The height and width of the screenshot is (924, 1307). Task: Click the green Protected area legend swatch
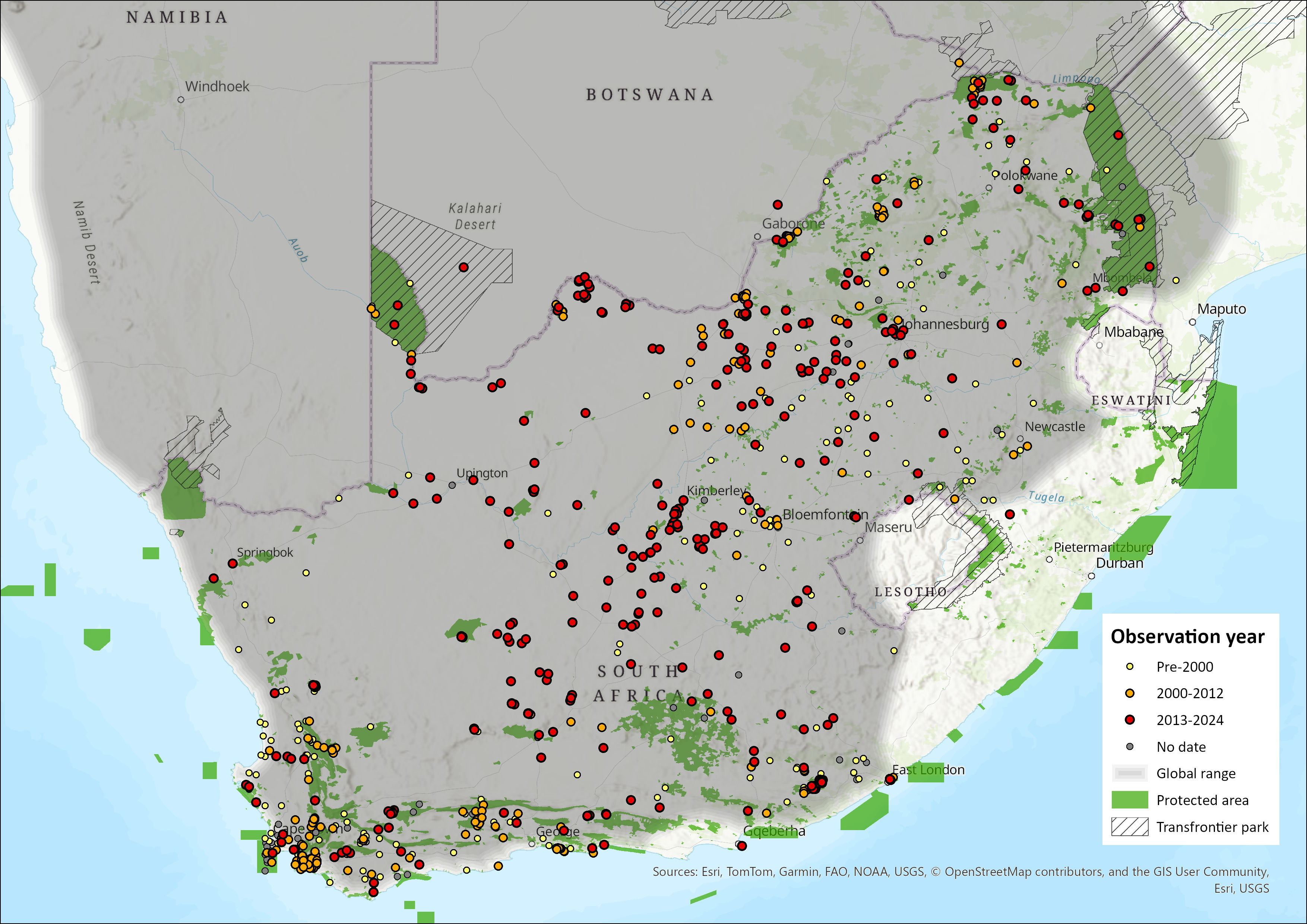pyautogui.click(x=1129, y=800)
